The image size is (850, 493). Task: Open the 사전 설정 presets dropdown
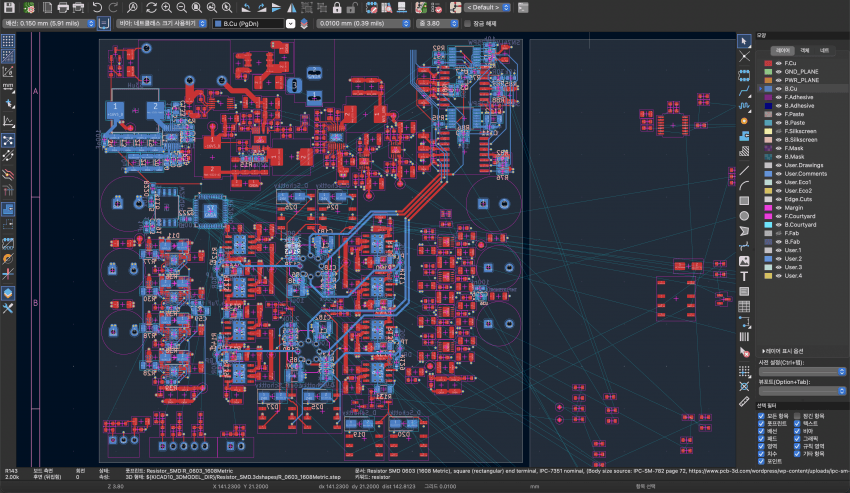(802, 372)
